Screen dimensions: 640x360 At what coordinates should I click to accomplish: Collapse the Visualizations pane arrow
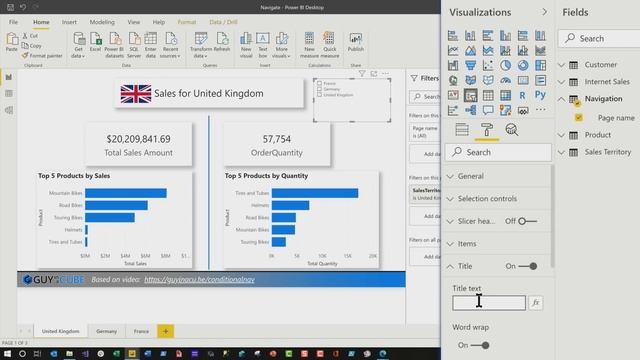click(x=544, y=12)
